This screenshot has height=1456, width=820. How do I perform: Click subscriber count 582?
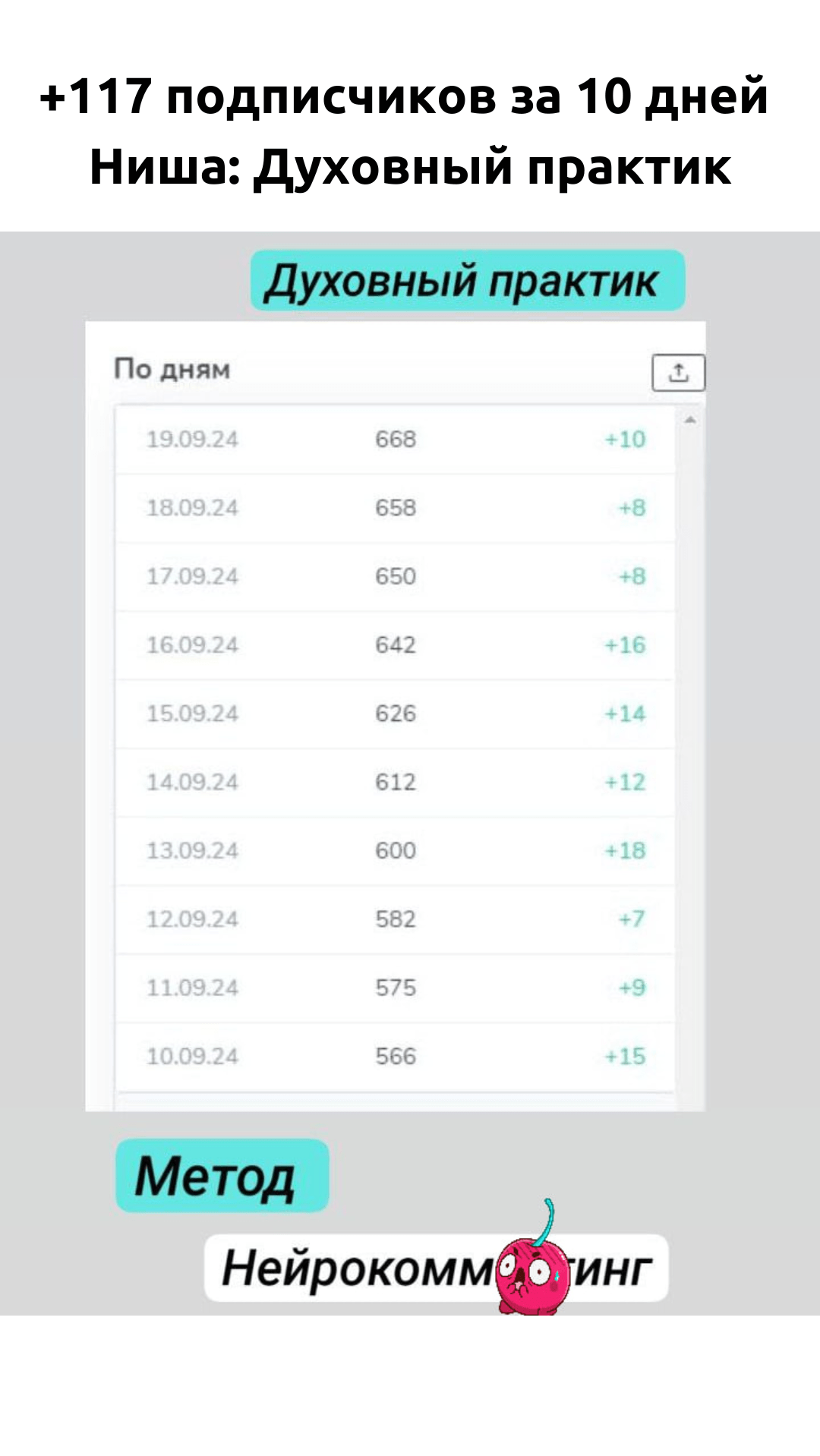(x=396, y=919)
